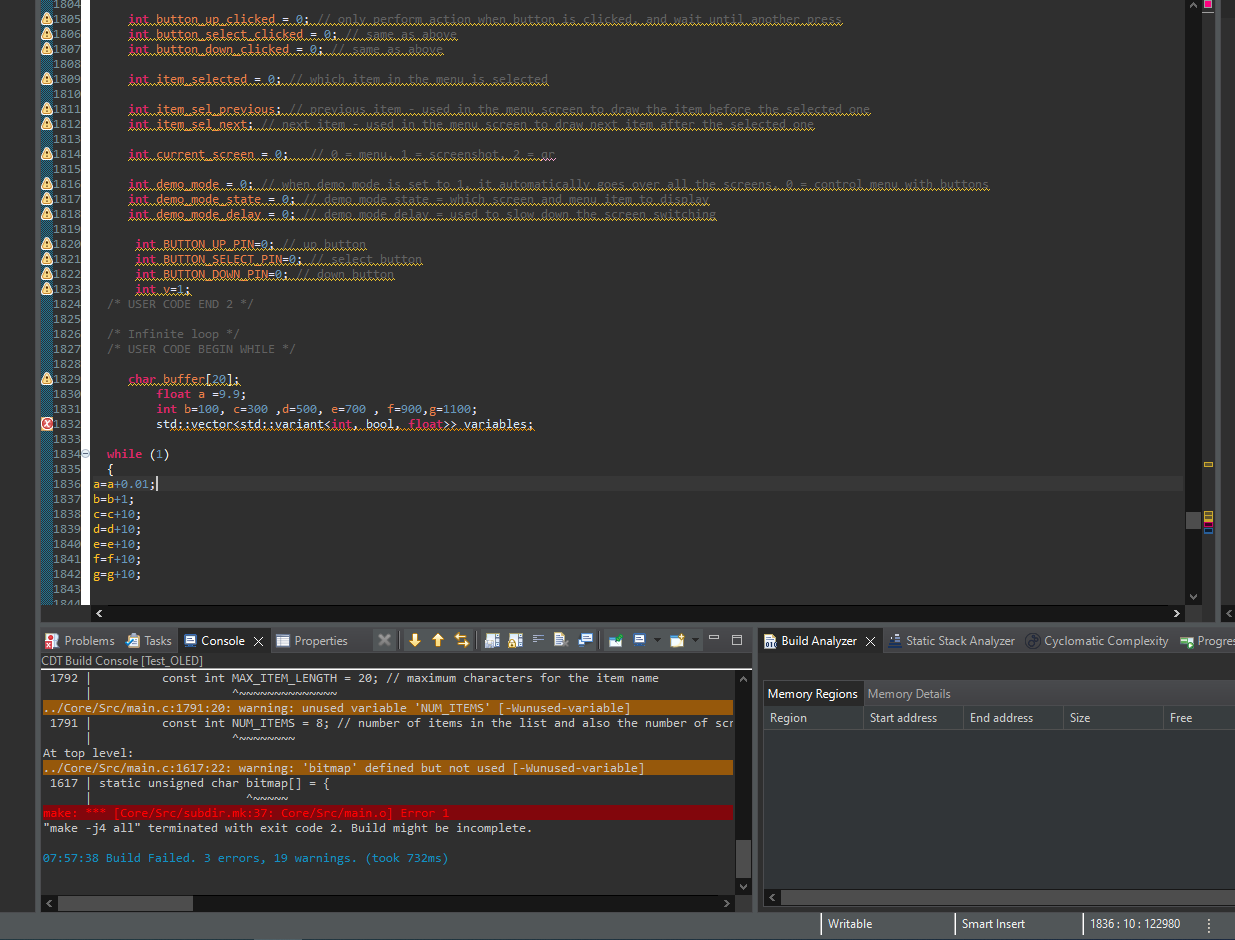Viewport: 1235px width, 940px height.
Task: Click the wrap lines console icon
Action: tap(538, 640)
